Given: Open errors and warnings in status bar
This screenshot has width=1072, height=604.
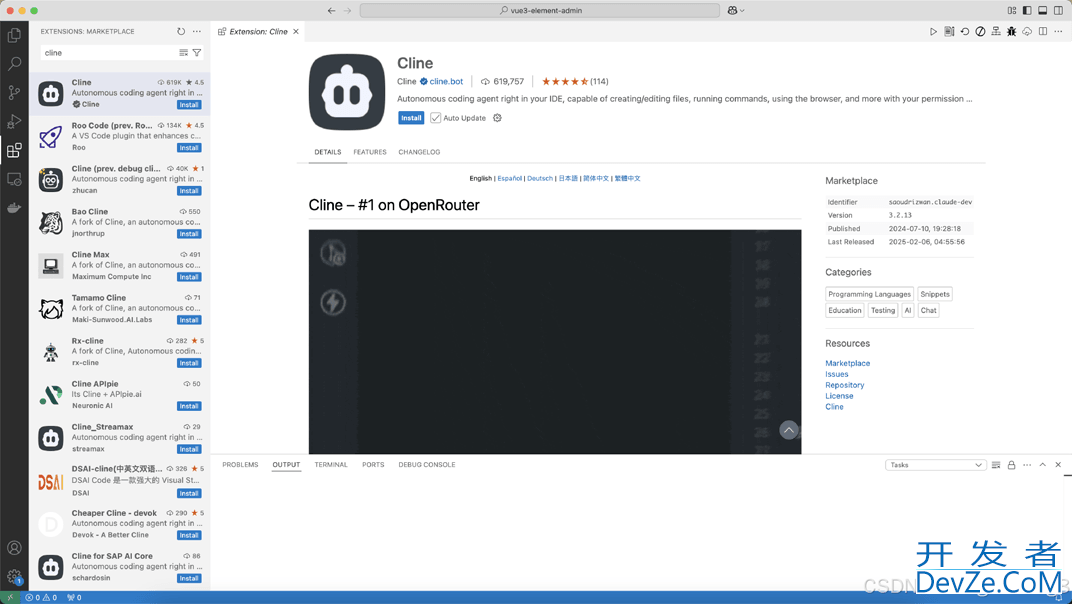Looking at the screenshot, I should click(41, 598).
